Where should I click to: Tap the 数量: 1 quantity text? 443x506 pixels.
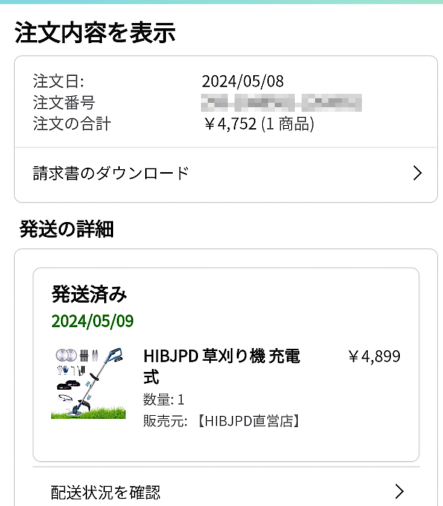tap(163, 399)
